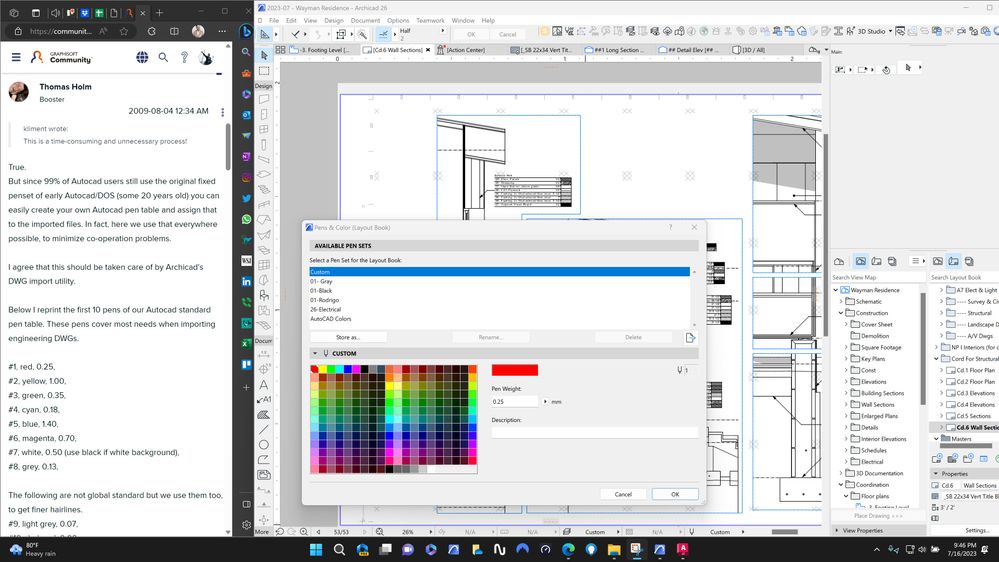Open the hamburger menu on the Community page
The image size is (999, 562).
pyautogui.click(x=16, y=58)
